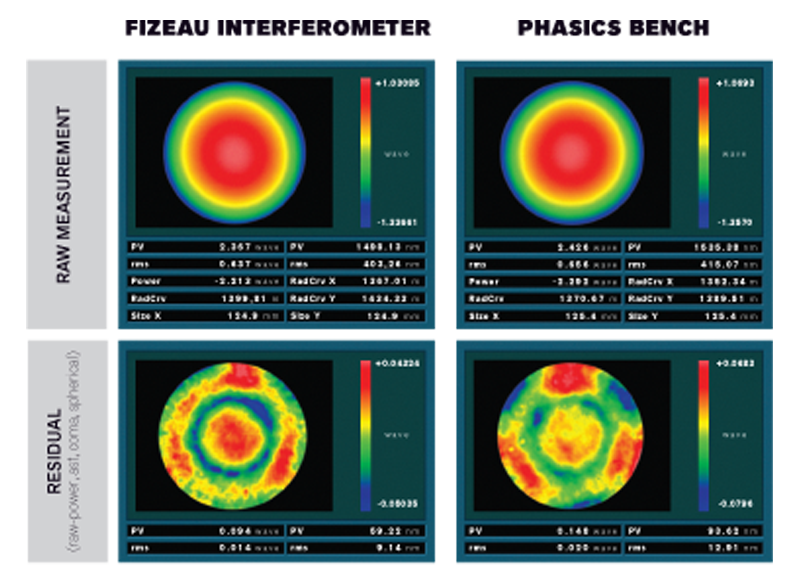812x571 pixels.
Task: Click the Fizeau raw measurement wavefront map
Action: click(x=234, y=152)
